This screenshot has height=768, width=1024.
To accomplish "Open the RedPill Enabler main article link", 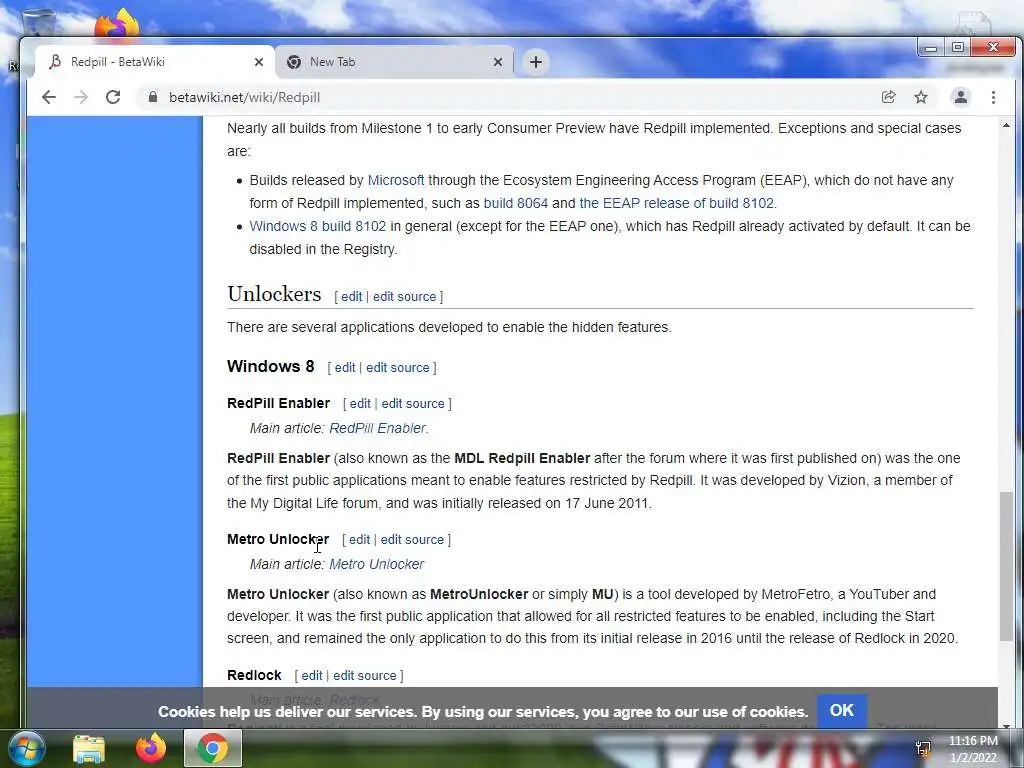I will pyautogui.click(x=377, y=428).
